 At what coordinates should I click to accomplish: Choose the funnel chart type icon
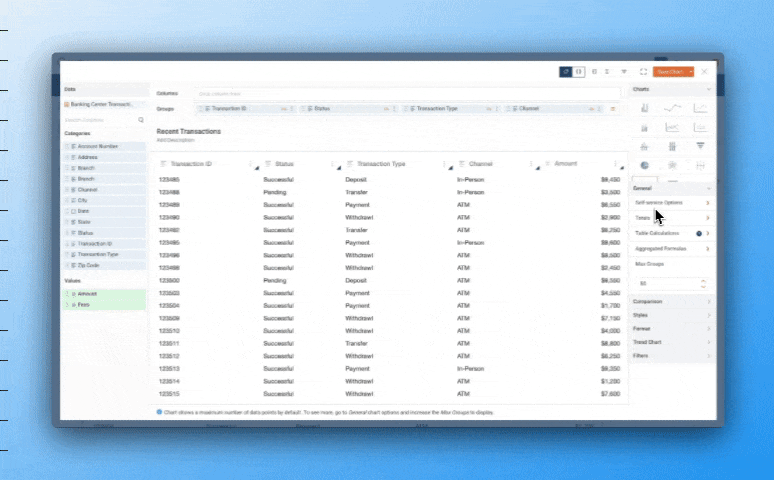700,146
